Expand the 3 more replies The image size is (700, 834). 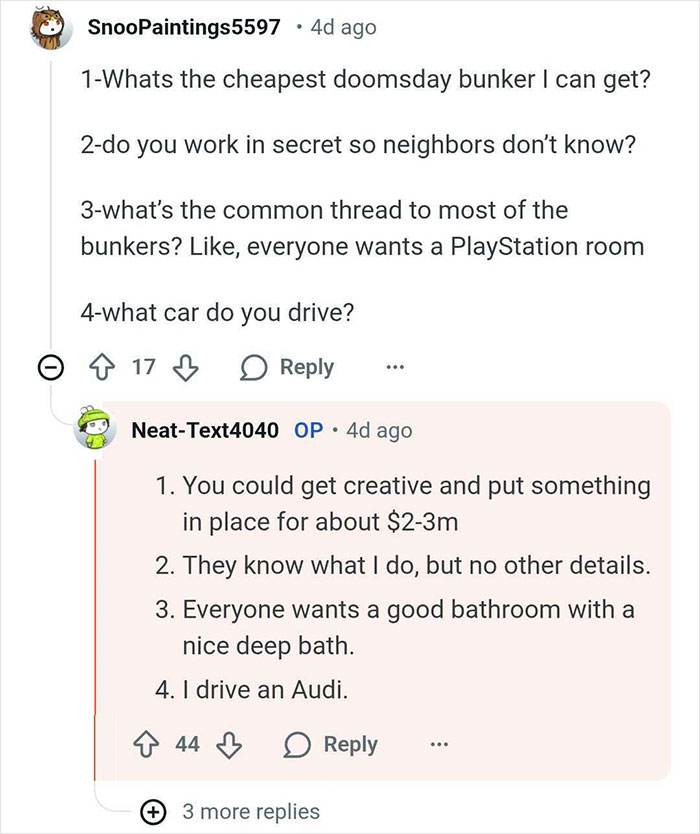coord(157,812)
